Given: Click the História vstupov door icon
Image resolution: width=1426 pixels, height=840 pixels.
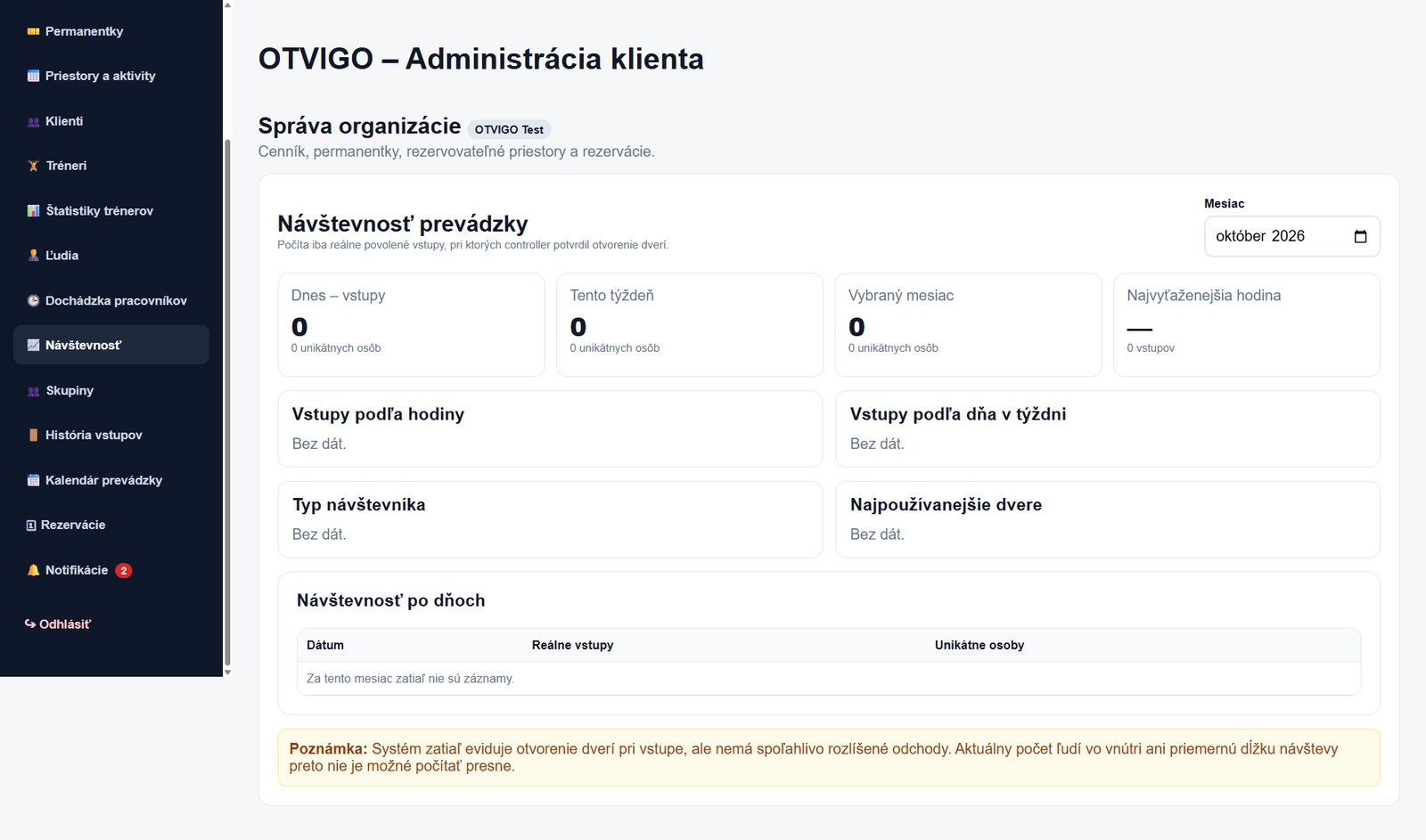Looking at the screenshot, I should (33, 435).
